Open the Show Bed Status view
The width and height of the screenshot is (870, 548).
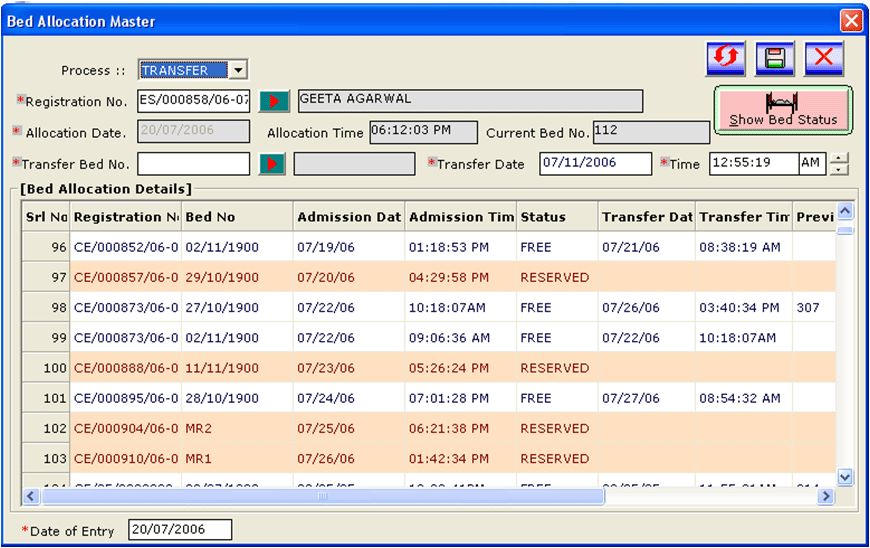click(x=783, y=110)
